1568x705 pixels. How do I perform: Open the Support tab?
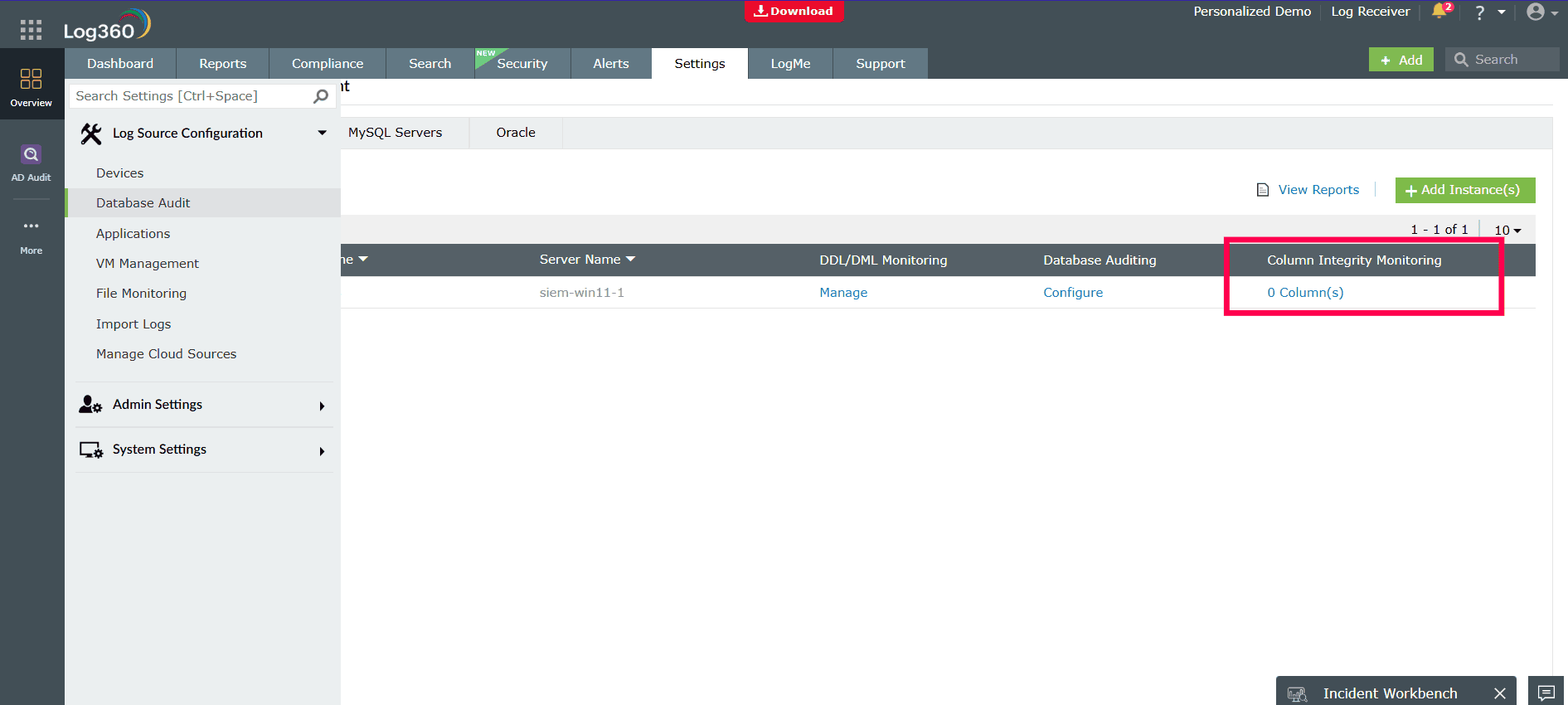pos(881,64)
